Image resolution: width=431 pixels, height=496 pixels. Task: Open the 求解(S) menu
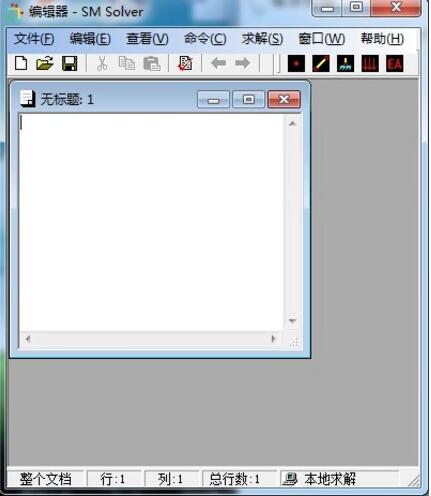262,39
